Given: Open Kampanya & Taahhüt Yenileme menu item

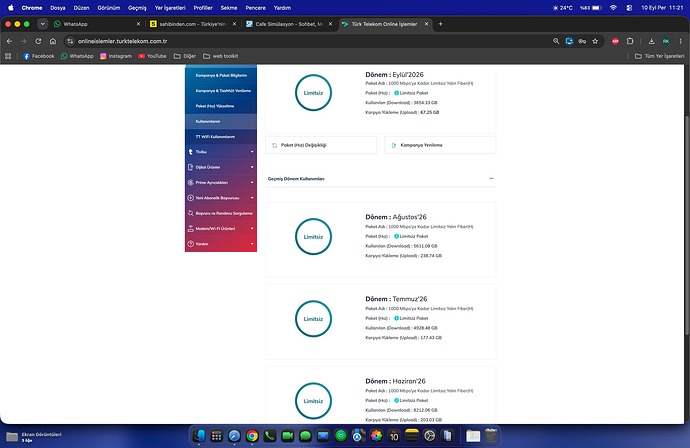Looking at the screenshot, I should coord(221,91).
